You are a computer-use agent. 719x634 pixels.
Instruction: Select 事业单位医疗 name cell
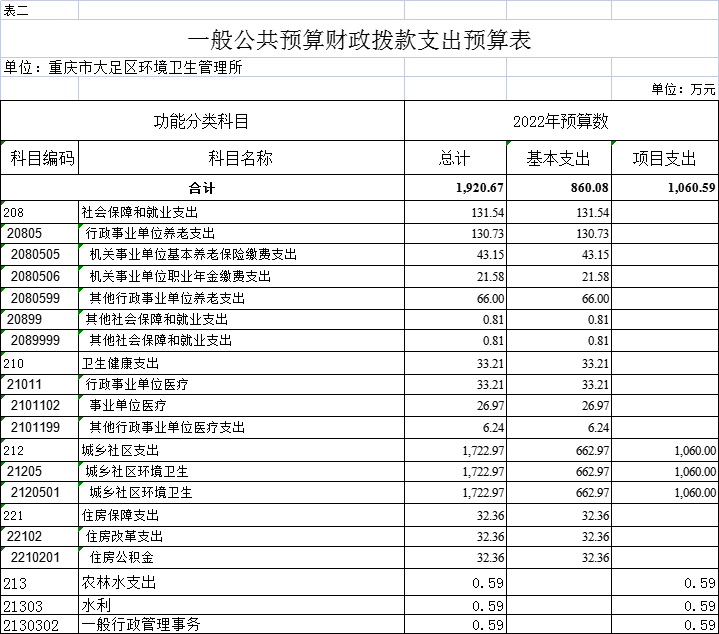pos(241,405)
